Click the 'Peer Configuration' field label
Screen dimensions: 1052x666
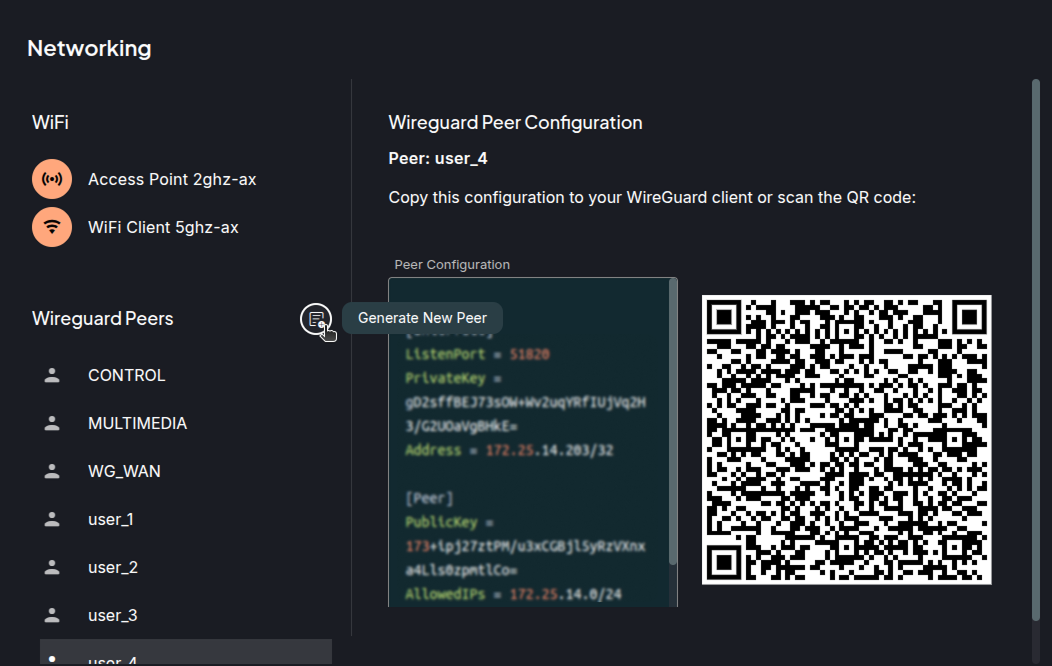[x=452, y=265]
